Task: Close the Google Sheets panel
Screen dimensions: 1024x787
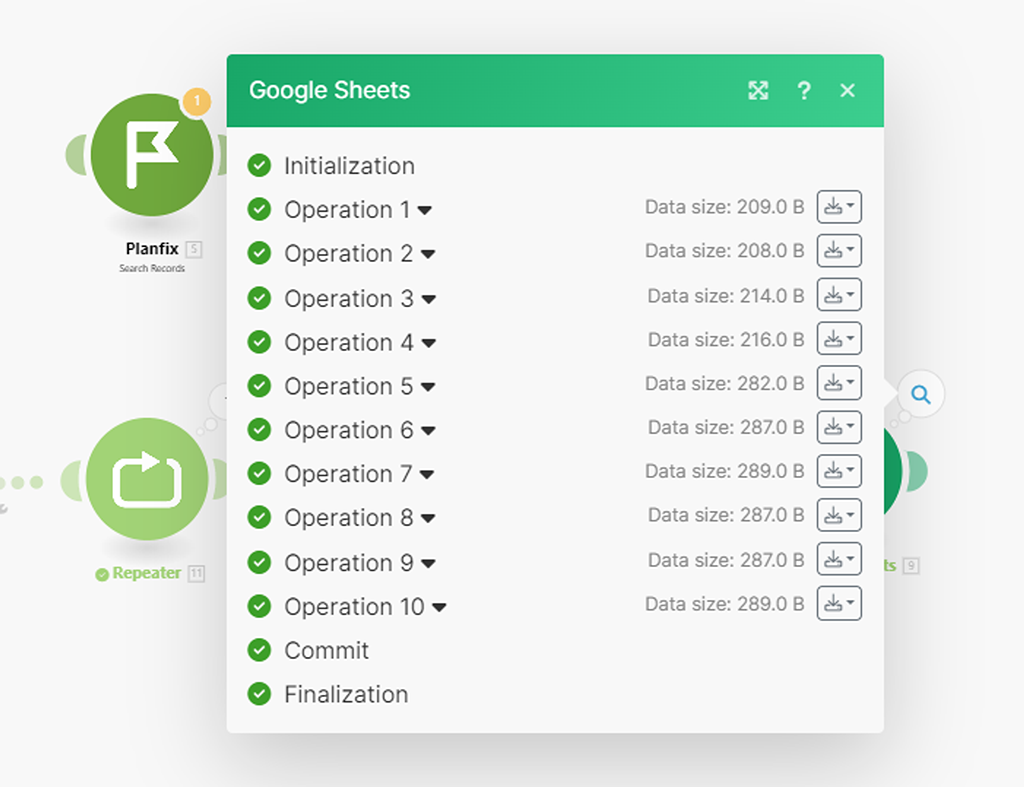Action: click(847, 90)
